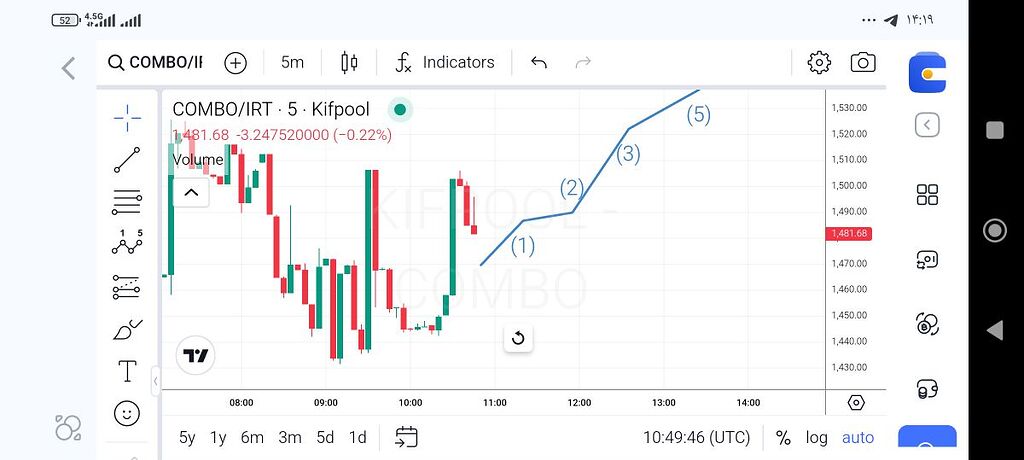Select the brush drawing tool
The image size is (1024, 460).
[x=127, y=329]
